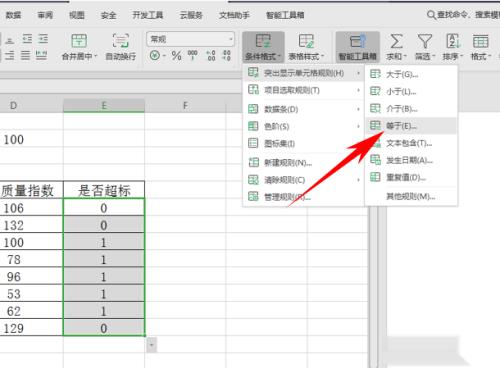Open the 常规 number format combo box
500x368 pixels.
coord(190,39)
